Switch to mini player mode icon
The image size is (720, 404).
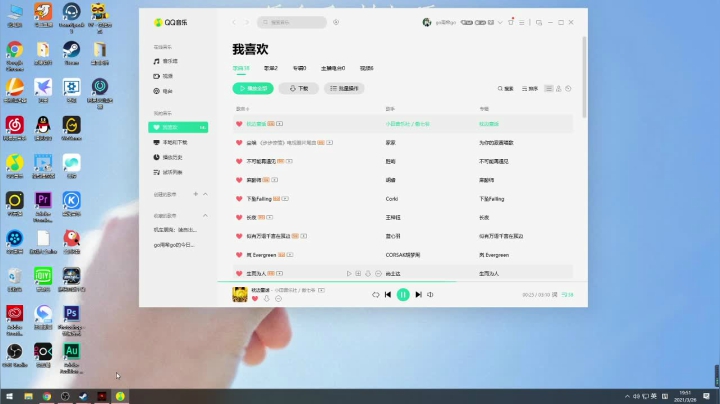[x=539, y=22]
